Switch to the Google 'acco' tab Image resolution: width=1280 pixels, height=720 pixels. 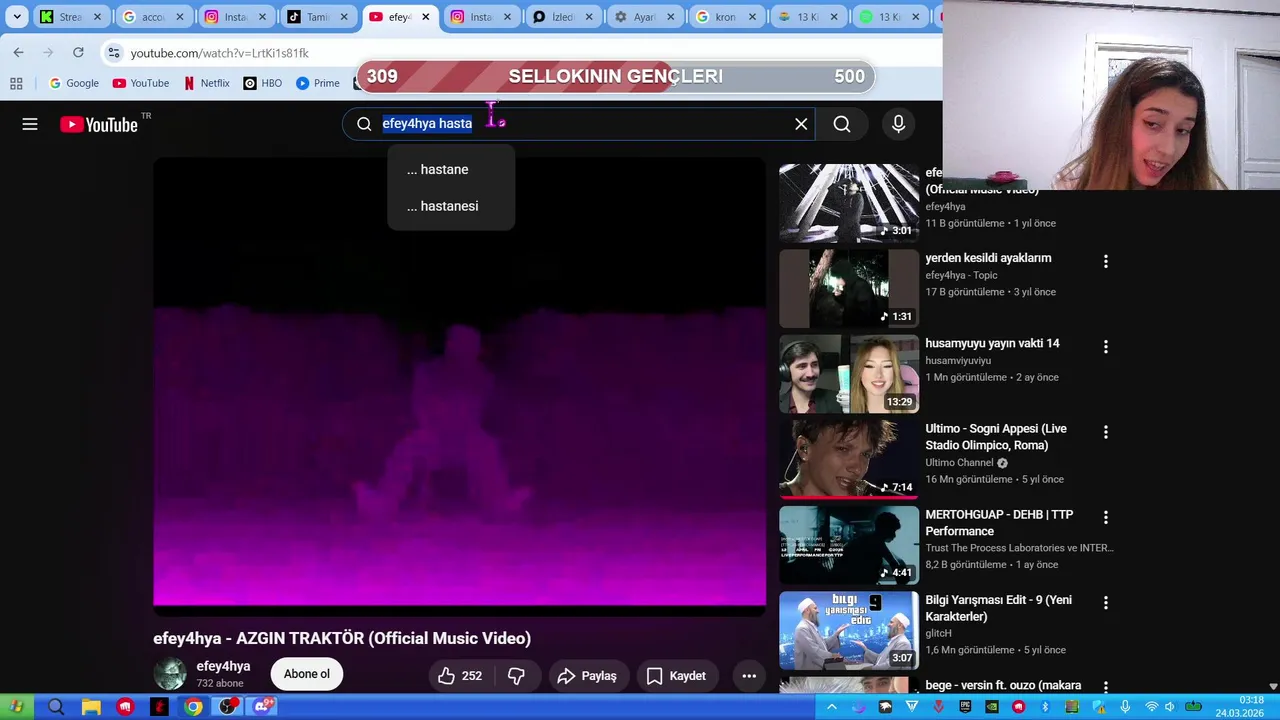[x=152, y=17]
